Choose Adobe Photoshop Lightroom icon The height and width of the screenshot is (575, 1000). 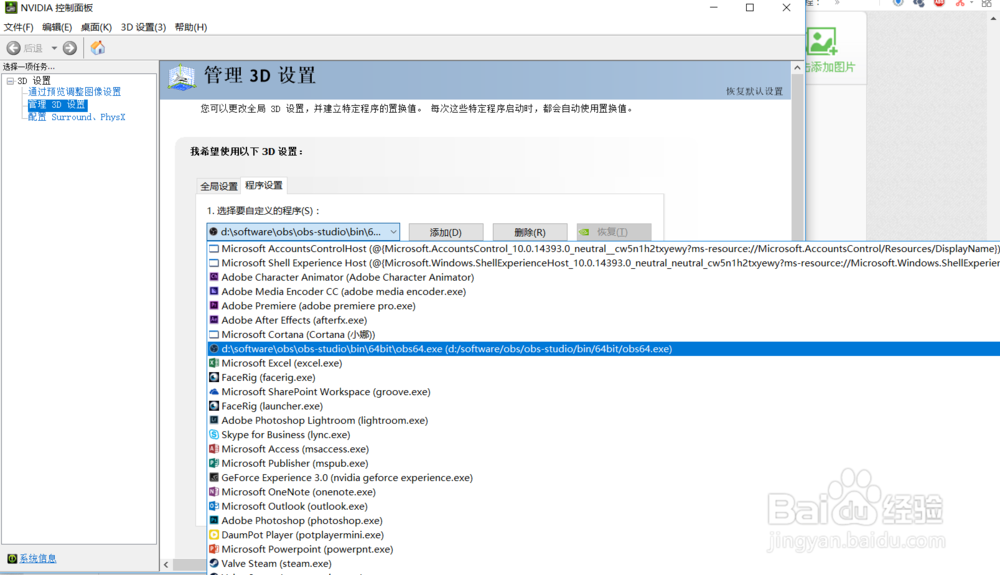214,421
